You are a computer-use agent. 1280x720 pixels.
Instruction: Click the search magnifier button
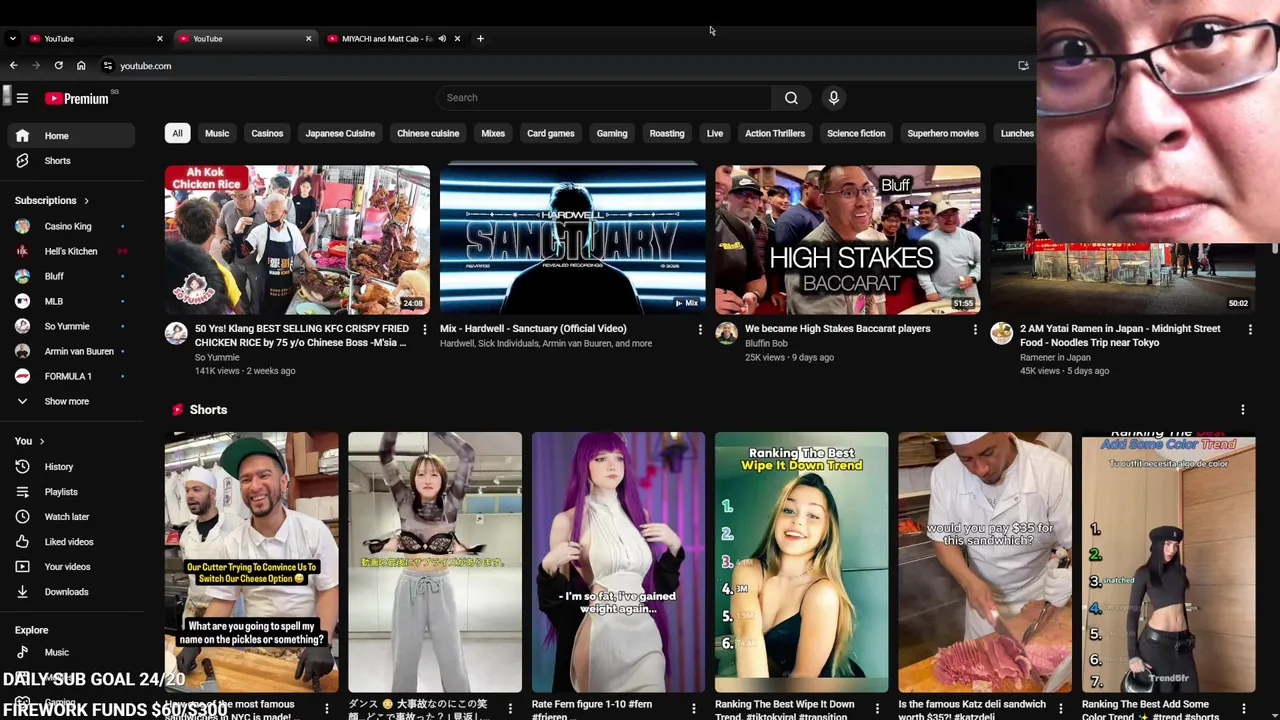pos(791,98)
